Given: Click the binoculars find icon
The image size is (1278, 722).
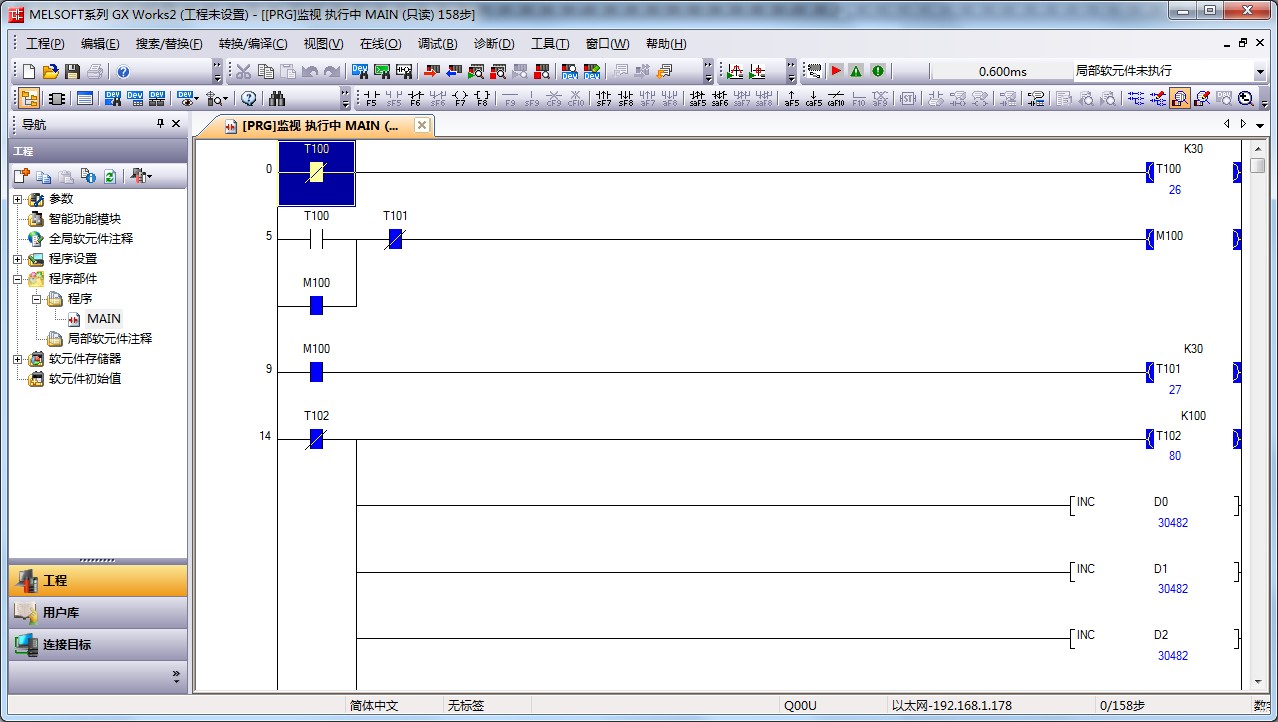Looking at the screenshot, I should tap(277, 98).
